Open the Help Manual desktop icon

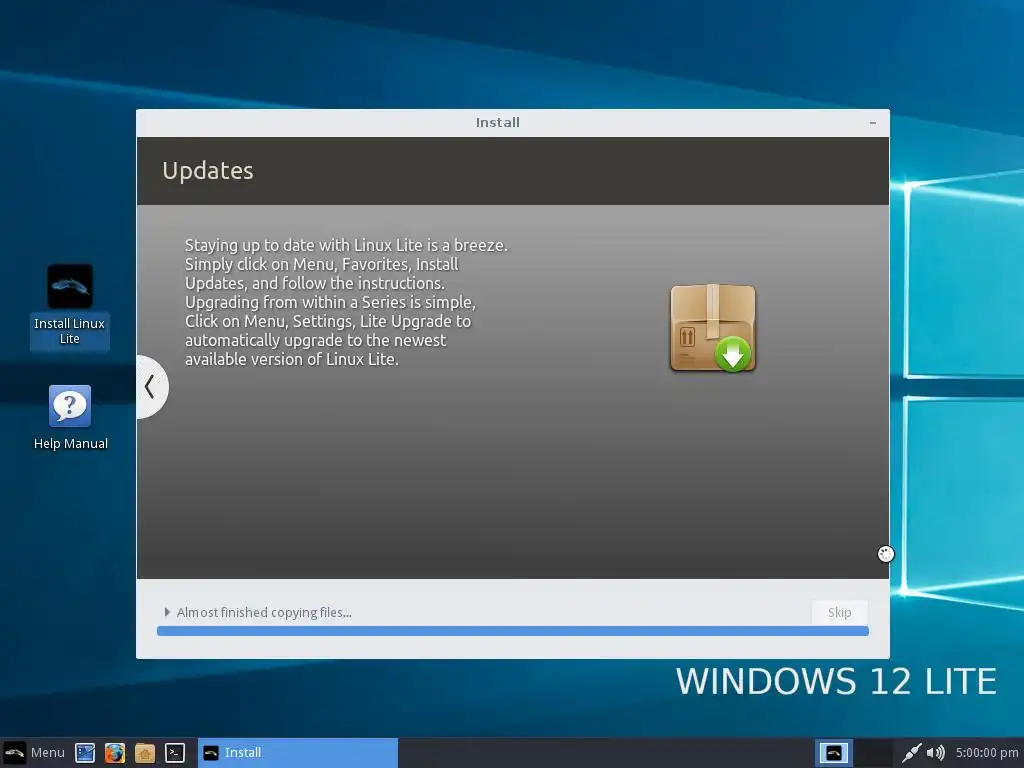pos(70,418)
